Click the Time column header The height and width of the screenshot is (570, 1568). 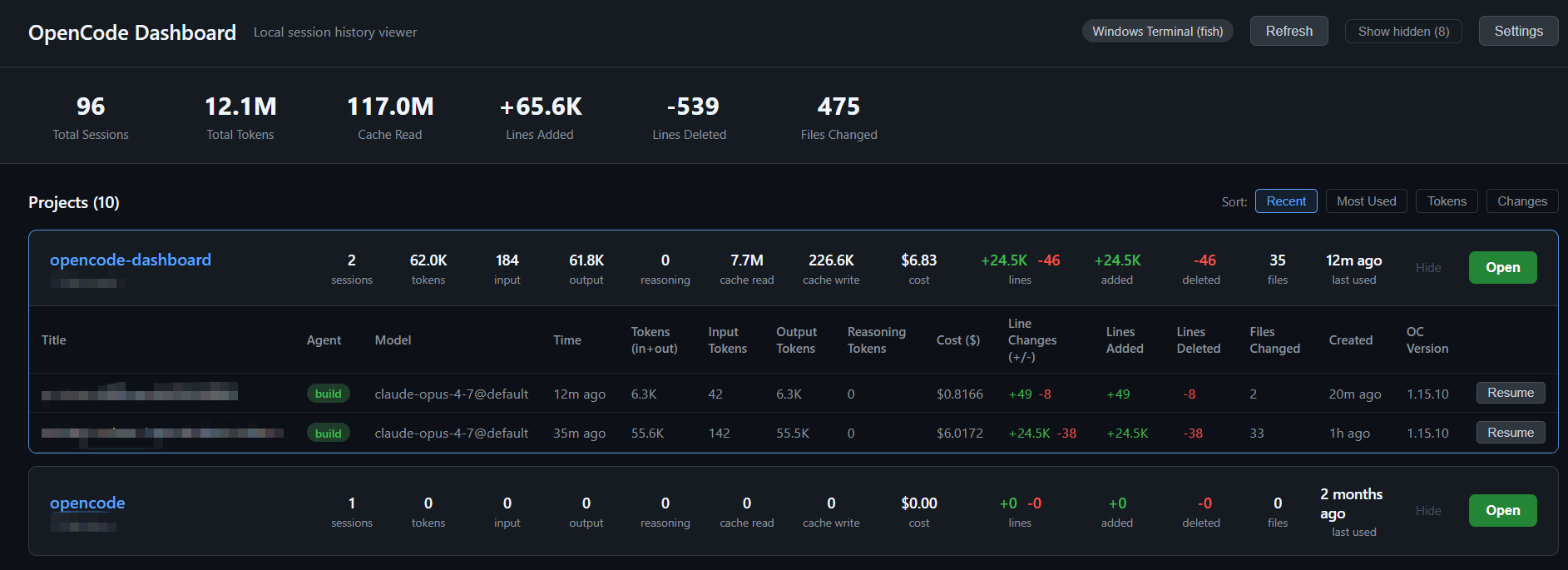[566, 340]
